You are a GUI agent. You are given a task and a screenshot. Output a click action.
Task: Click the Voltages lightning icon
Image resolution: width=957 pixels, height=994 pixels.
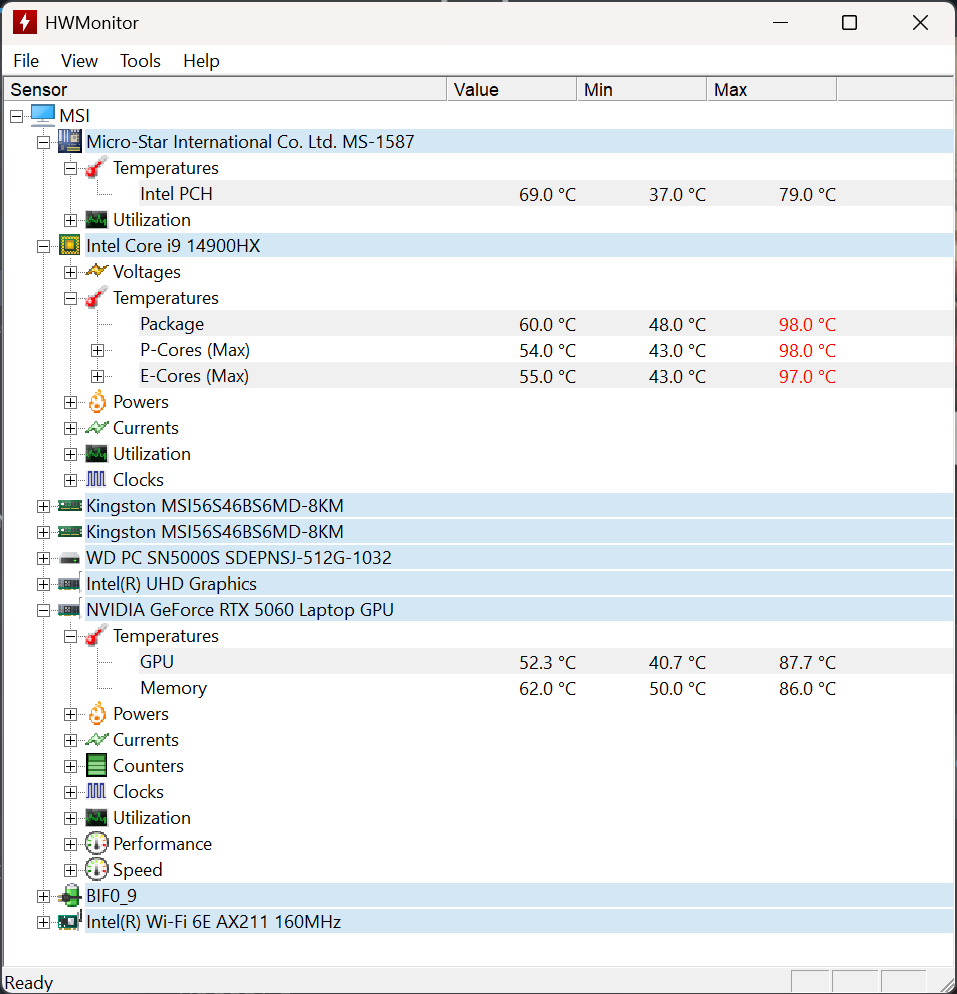point(96,271)
